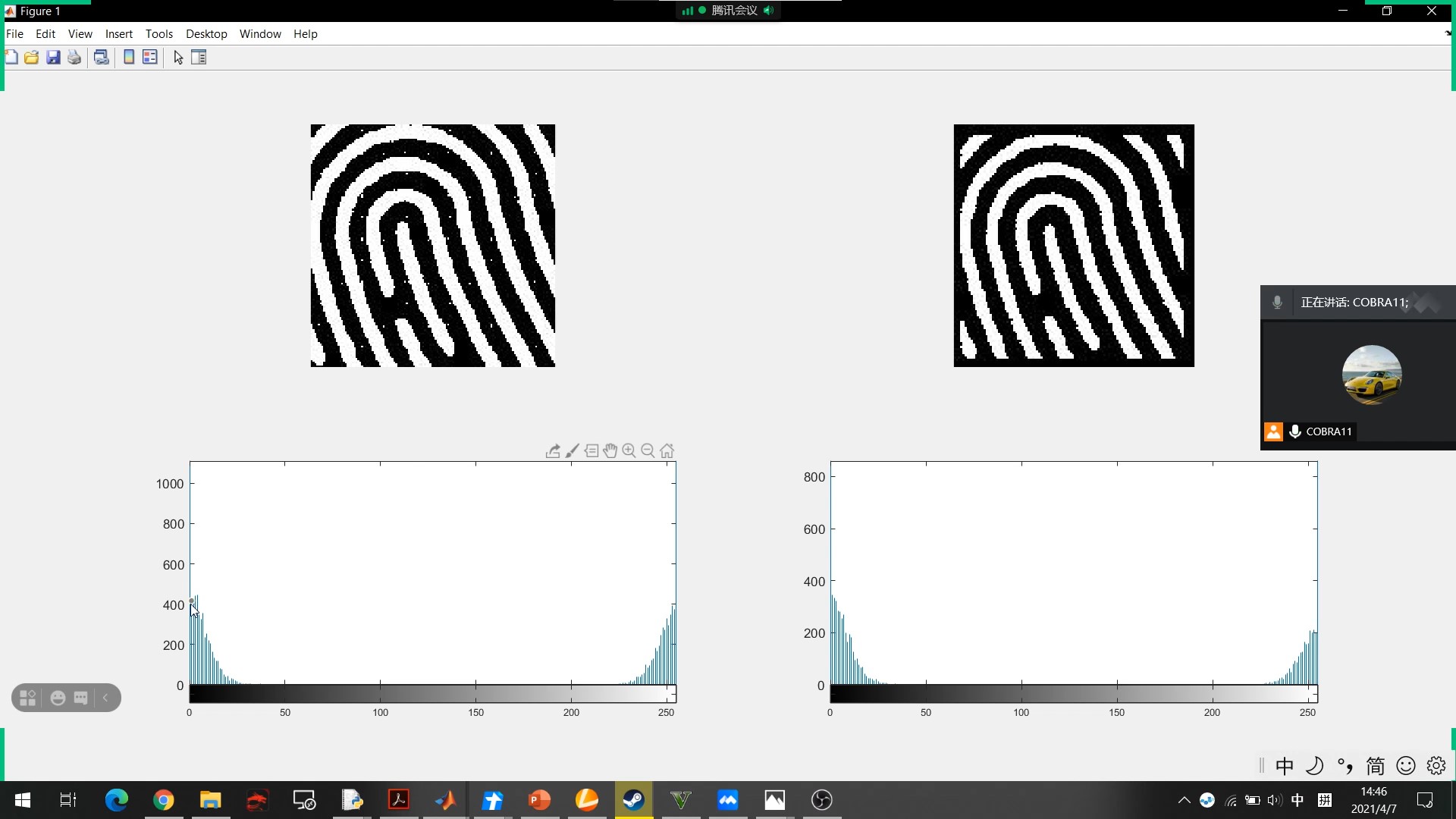This screenshot has width=1456, height=819.
Task: Click the Print Figure icon
Action: (74, 58)
